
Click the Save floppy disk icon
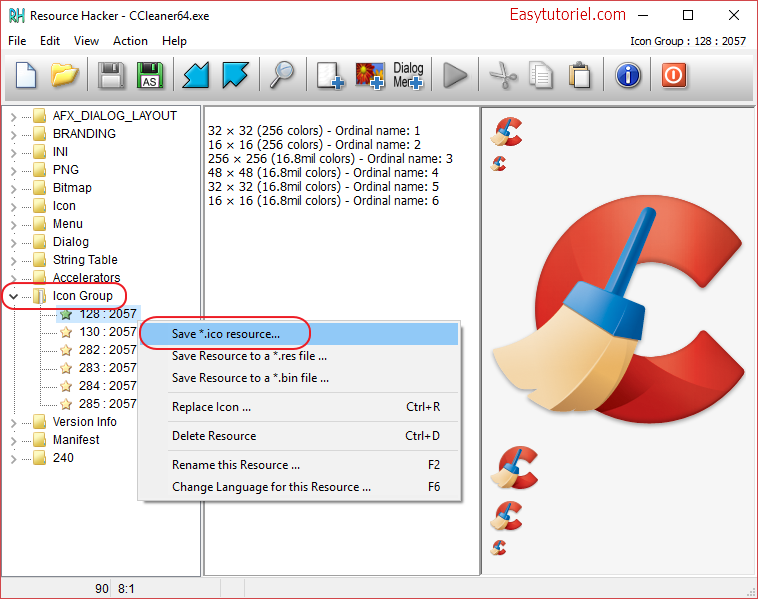coord(111,75)
